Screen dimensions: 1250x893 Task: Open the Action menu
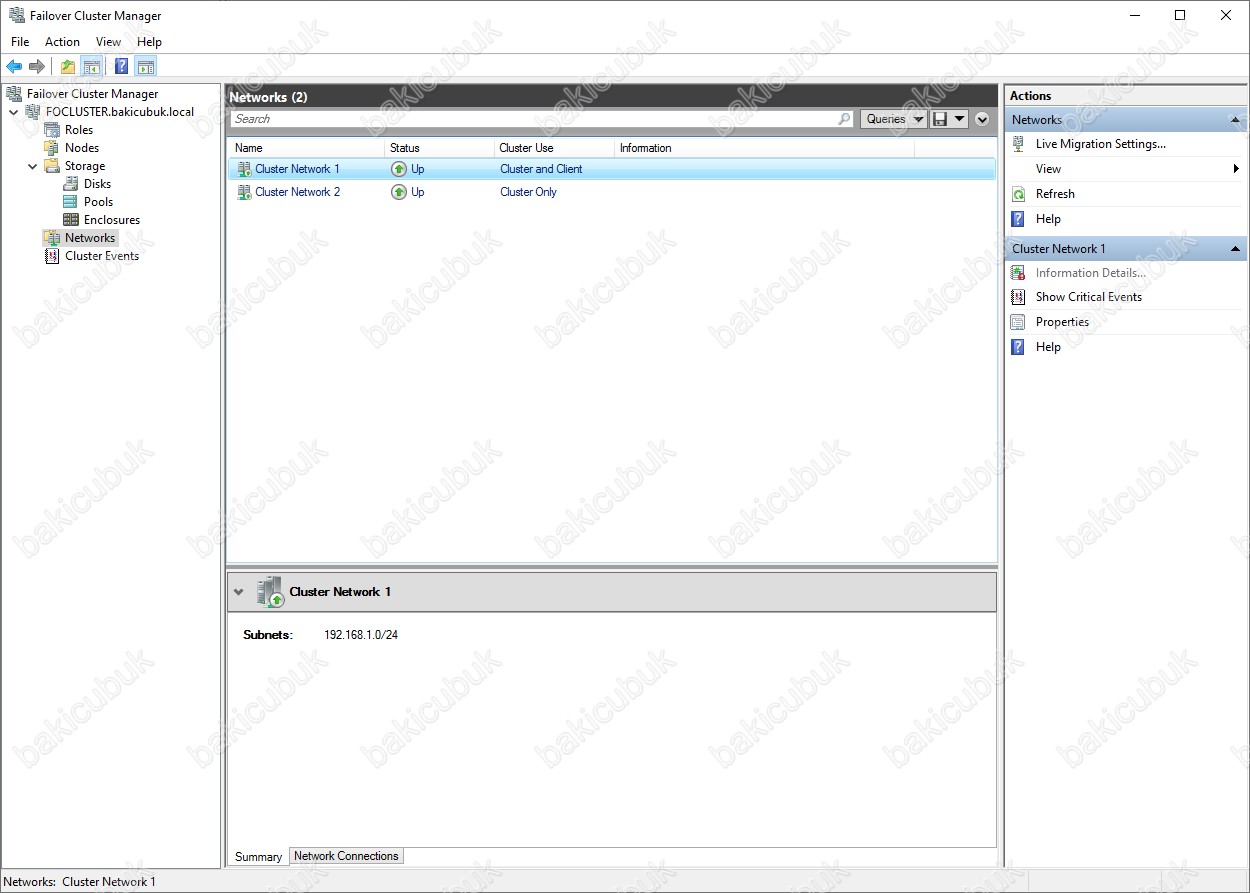[62, 42]
